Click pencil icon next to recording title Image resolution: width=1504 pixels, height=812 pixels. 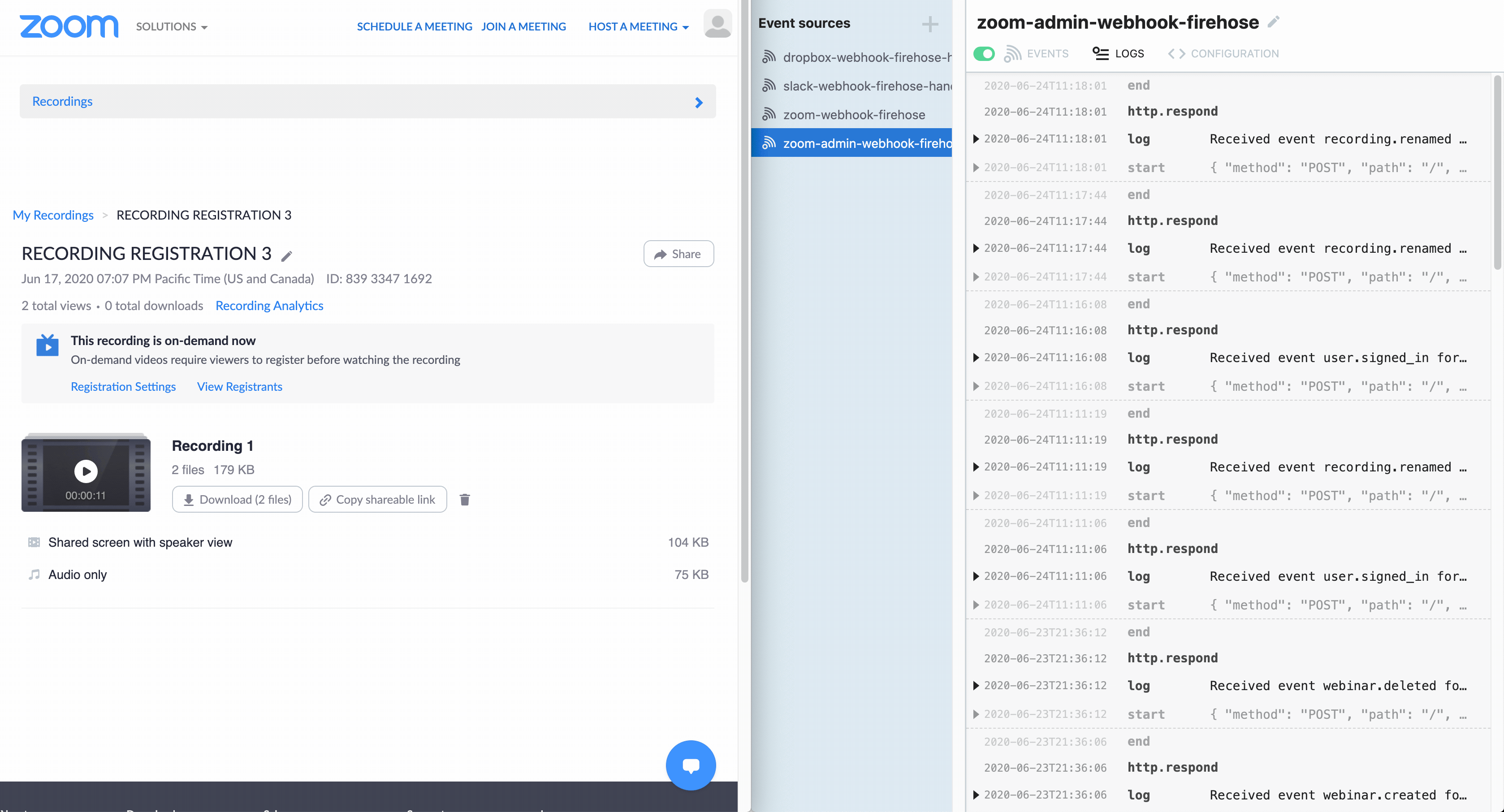coord(287,256)
